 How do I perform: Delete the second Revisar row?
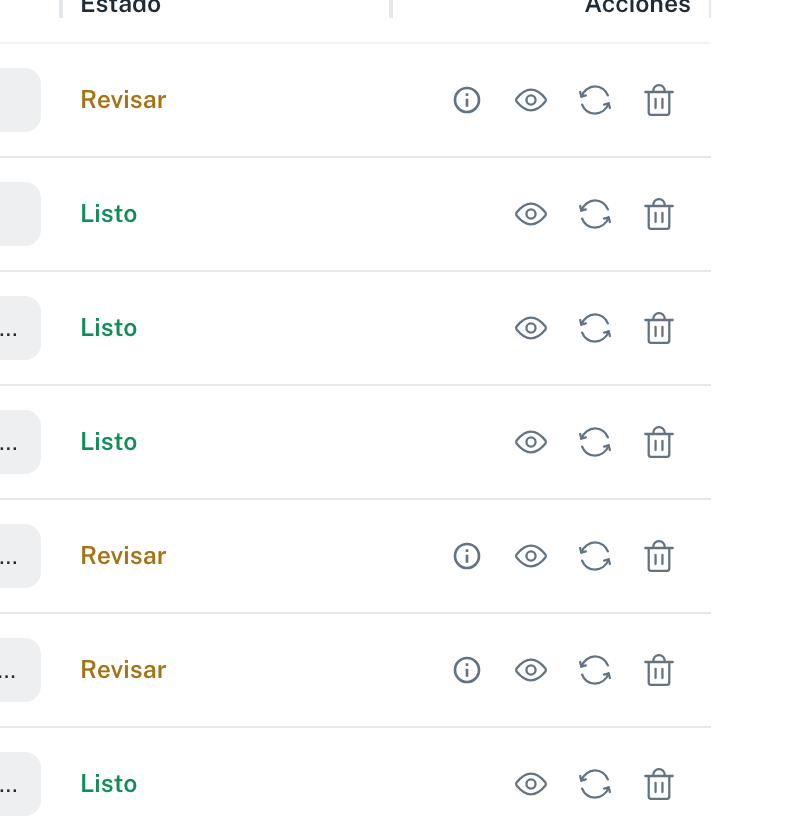click(x=659, y=556)
